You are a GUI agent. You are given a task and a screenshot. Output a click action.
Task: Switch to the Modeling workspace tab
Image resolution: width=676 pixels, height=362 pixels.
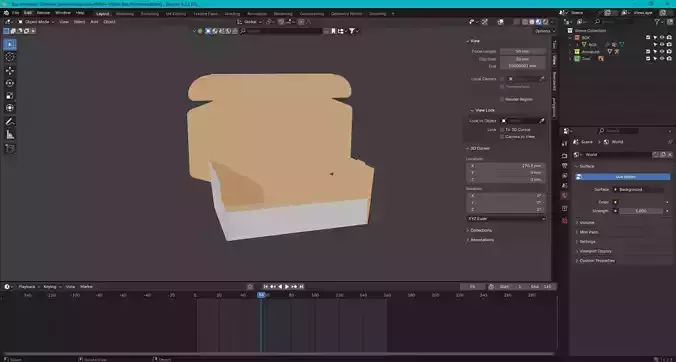(x=125, y=13)
